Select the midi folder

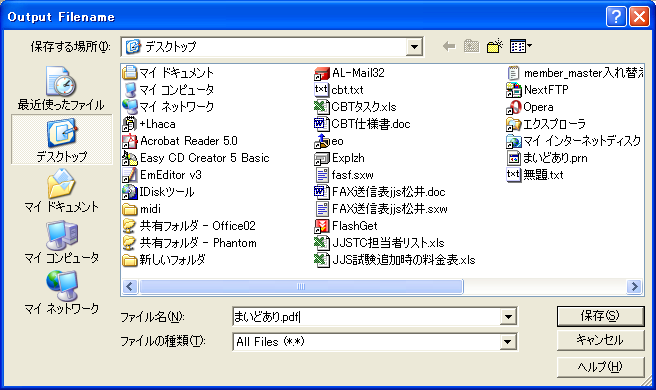[x=141, y=209]
